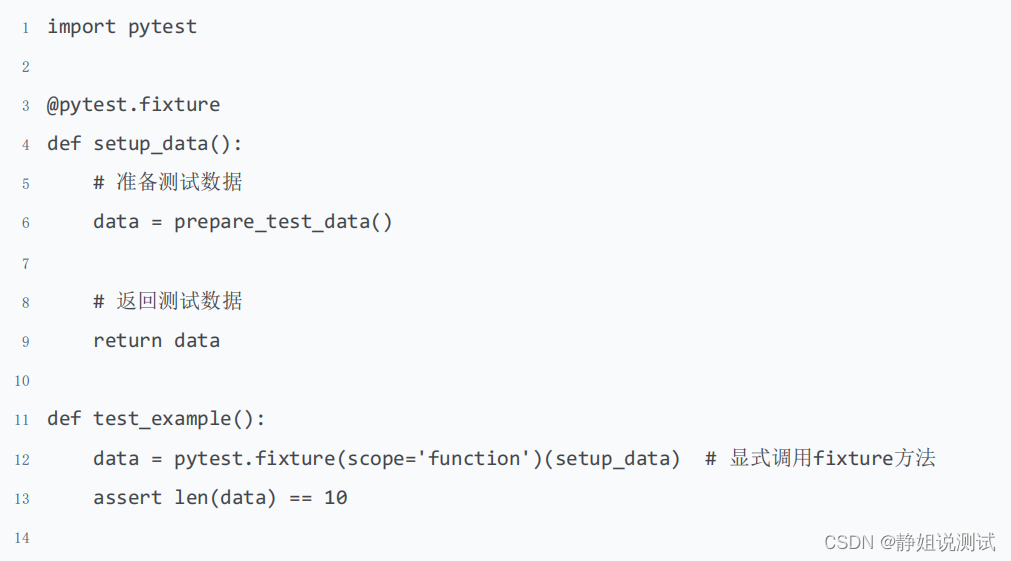
Task: Click '(setup_data)' argument on line 12
Action: [x=612, y=459]
